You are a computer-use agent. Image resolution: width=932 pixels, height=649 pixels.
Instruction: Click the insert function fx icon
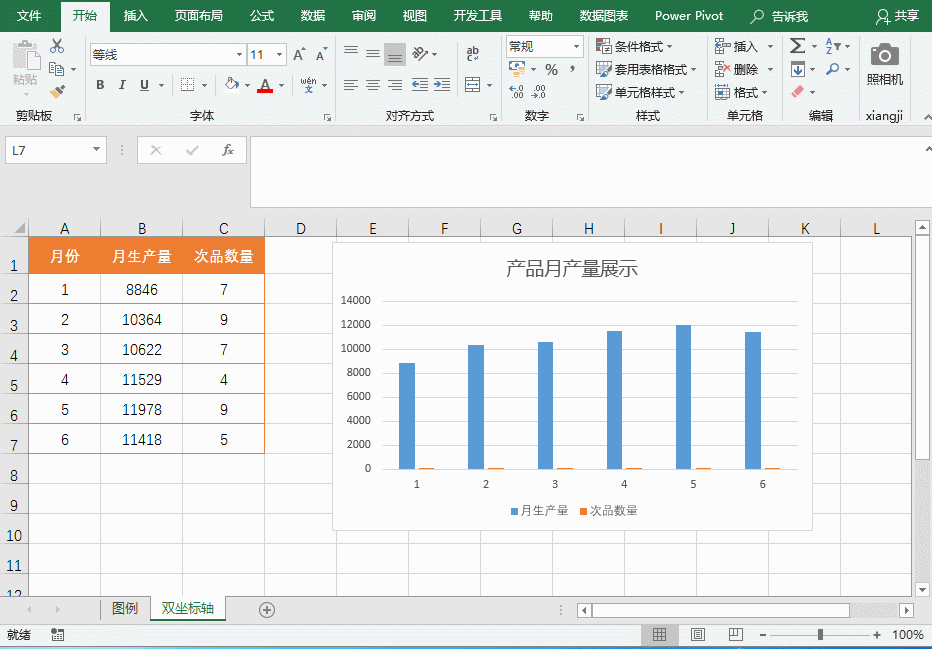(x=227, y=150)
